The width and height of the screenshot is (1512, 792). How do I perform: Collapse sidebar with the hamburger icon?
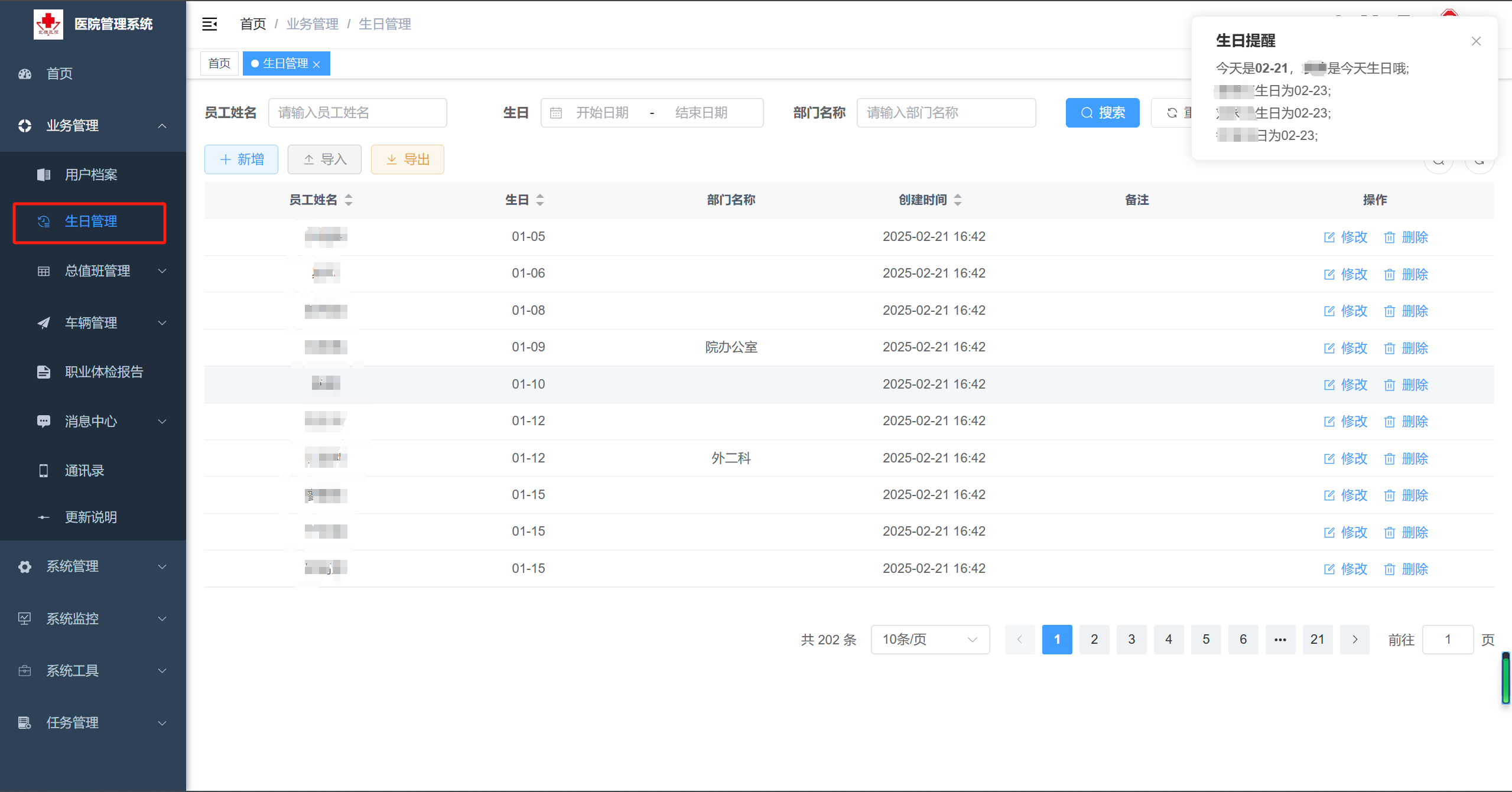210,24
